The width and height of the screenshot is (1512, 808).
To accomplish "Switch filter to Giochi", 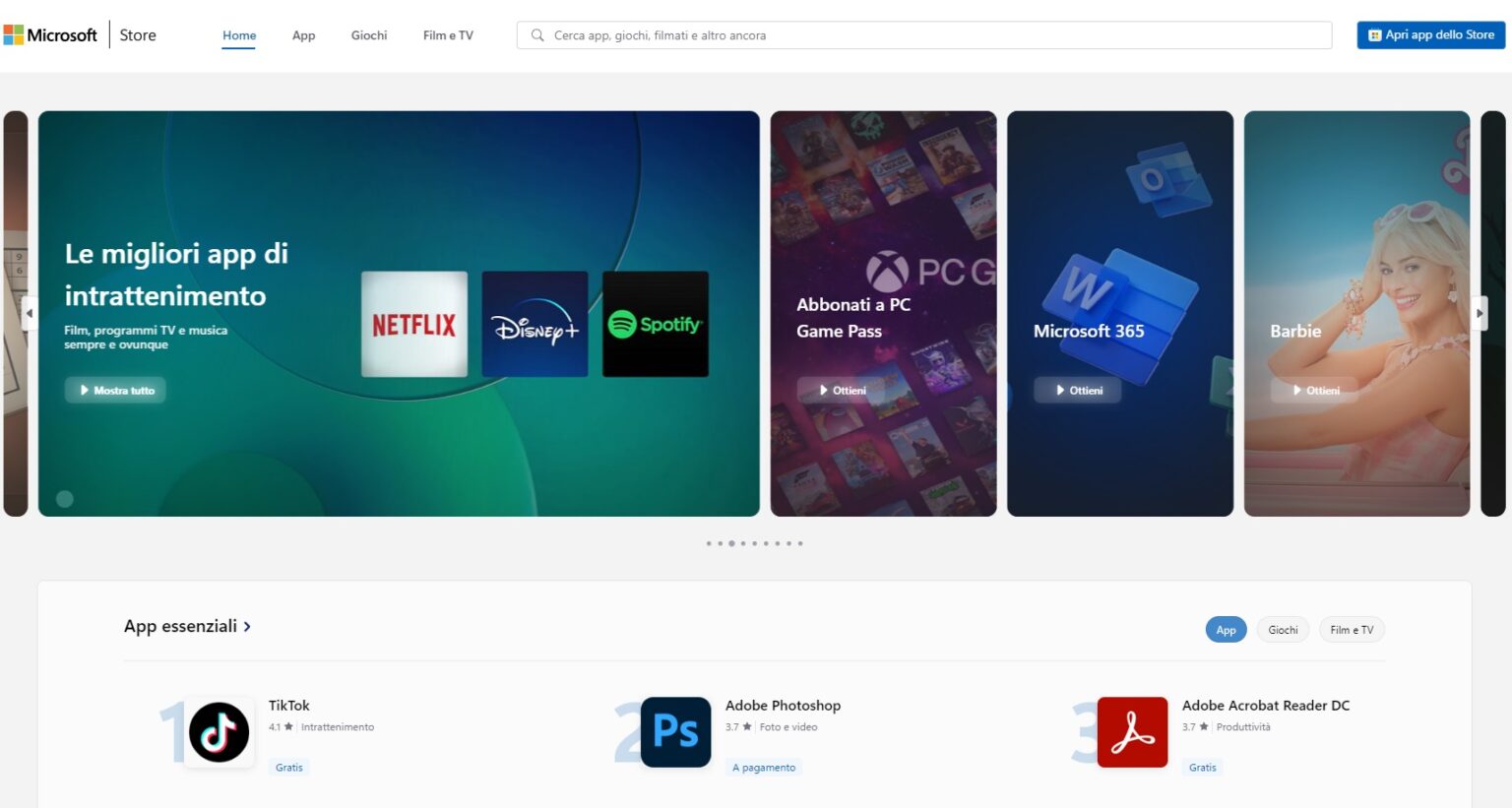I will [1283, 629].
